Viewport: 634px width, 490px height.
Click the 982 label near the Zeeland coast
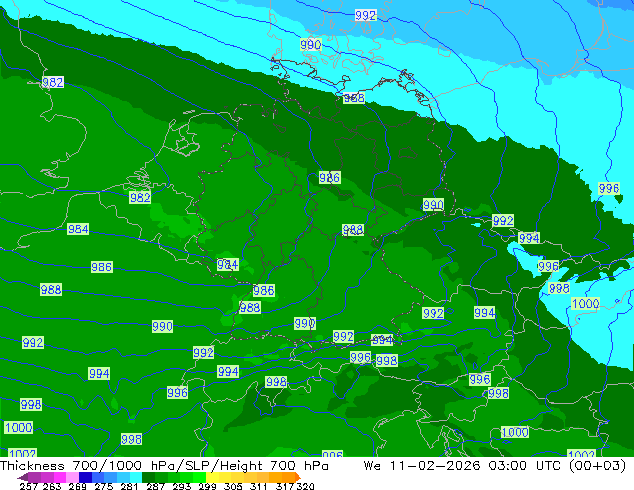[140, 197]
